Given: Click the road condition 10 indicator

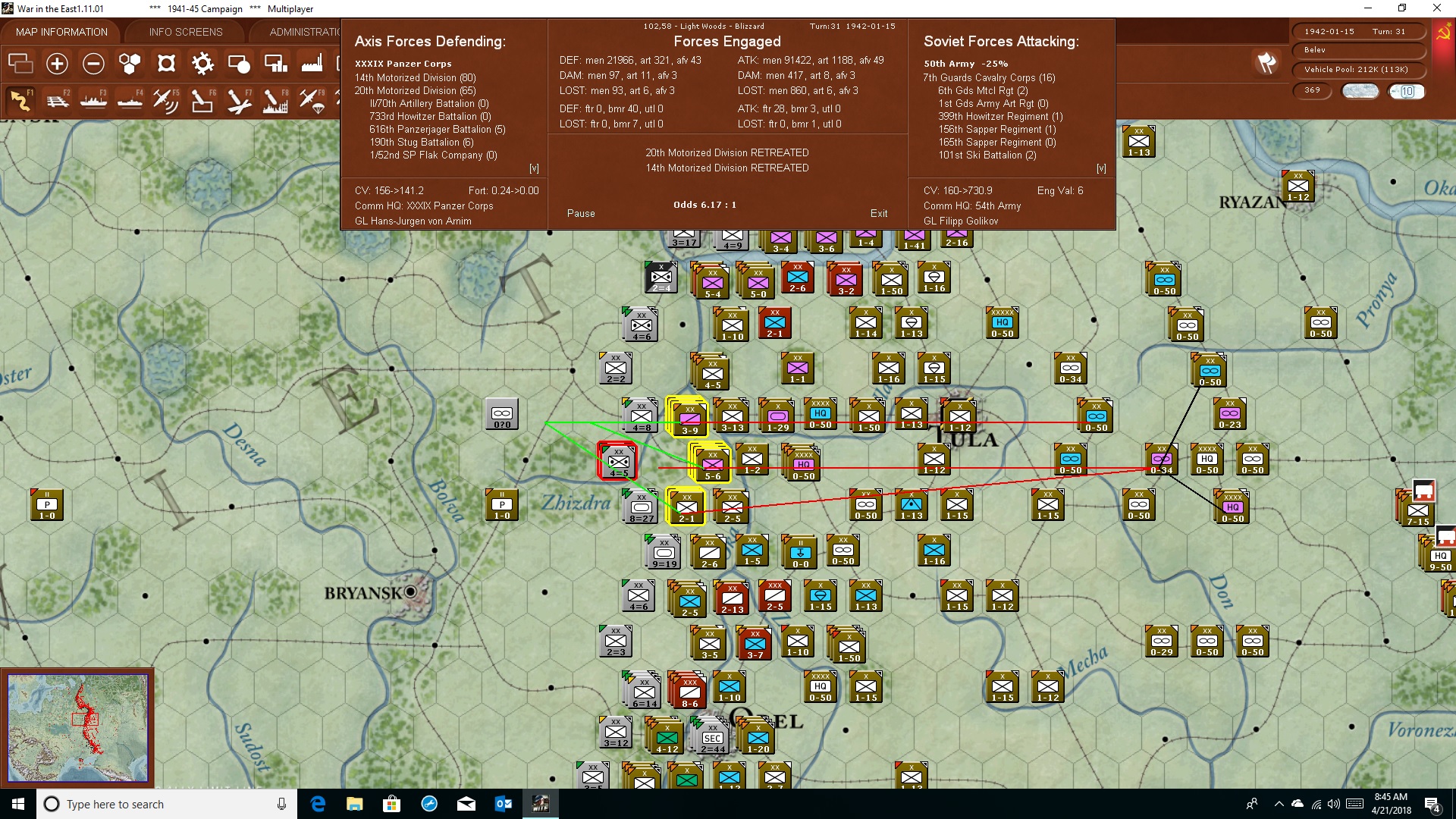Looking at the screenshot, I should pos(1407,91).
